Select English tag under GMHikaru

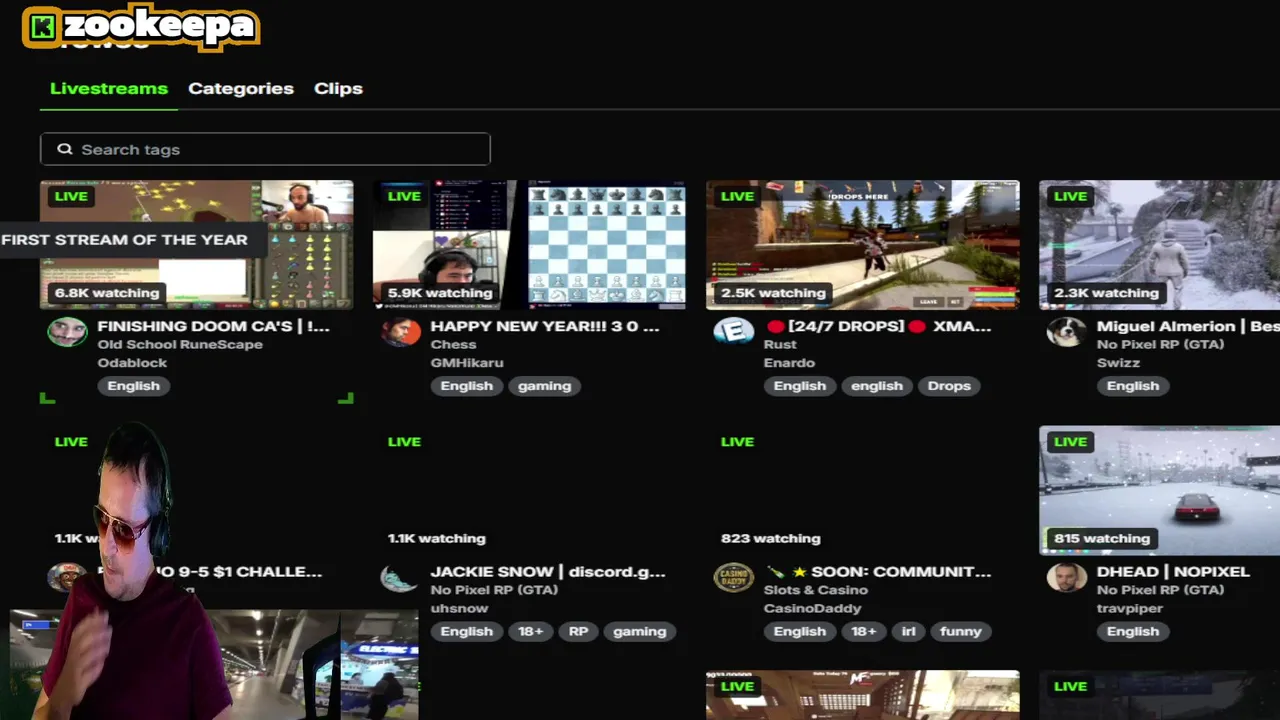pos(467,386)
